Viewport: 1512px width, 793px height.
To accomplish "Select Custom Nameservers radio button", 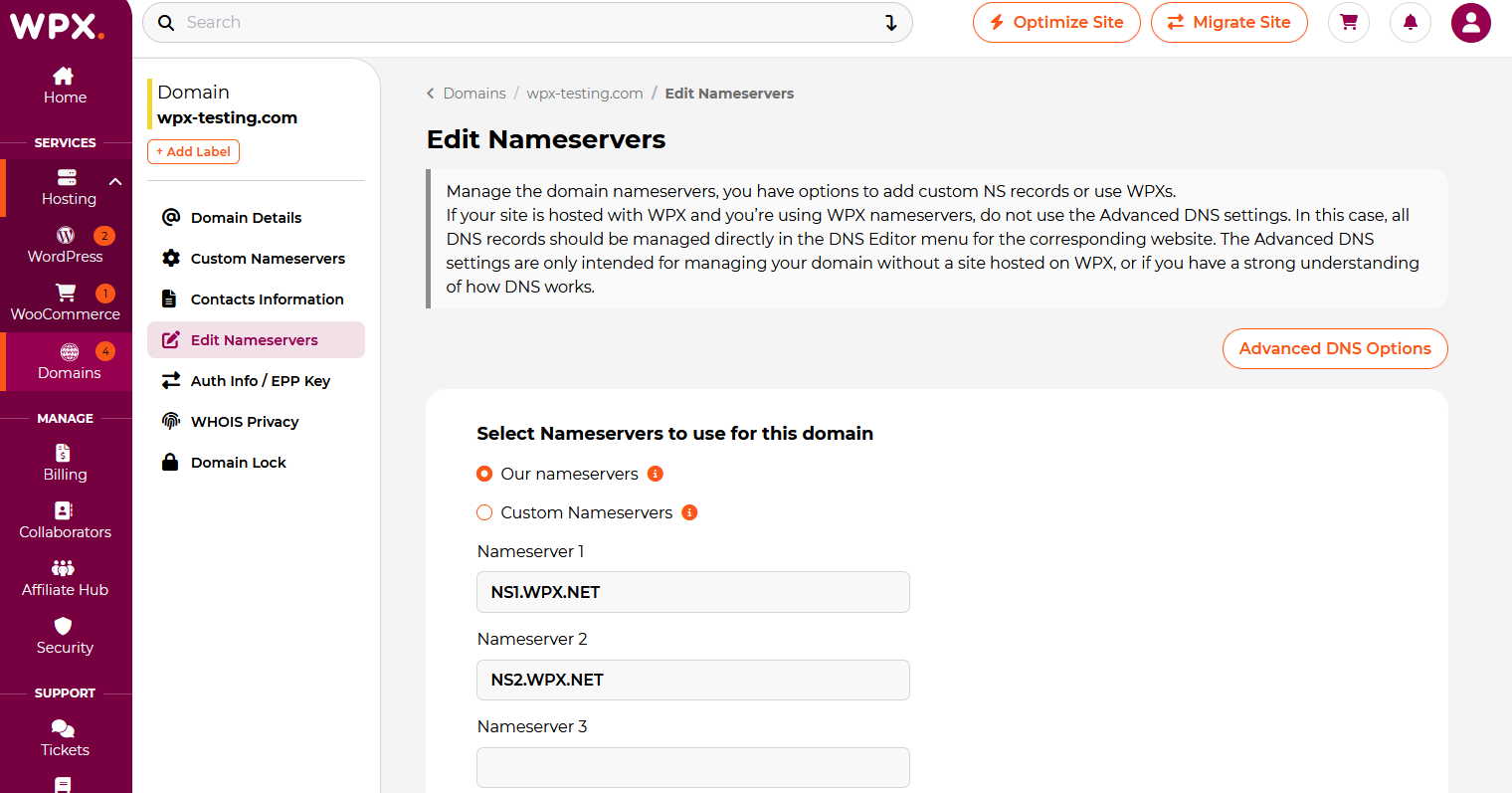I will click(484, 512).
